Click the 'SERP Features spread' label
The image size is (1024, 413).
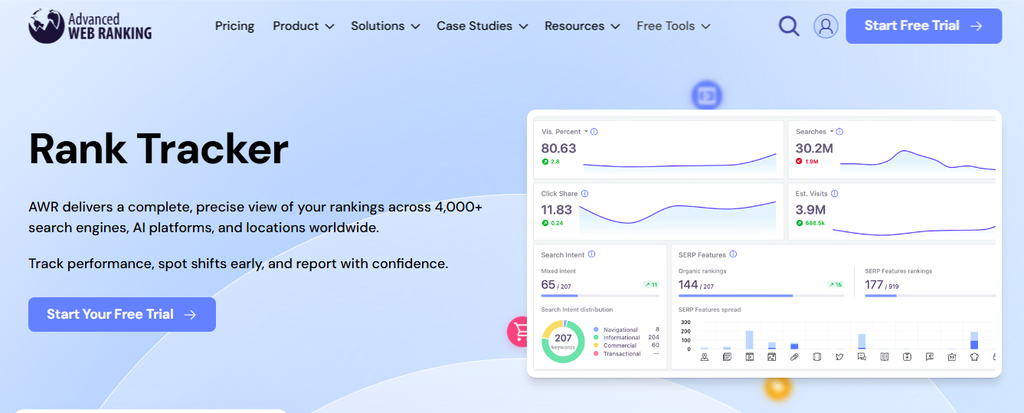710,309
